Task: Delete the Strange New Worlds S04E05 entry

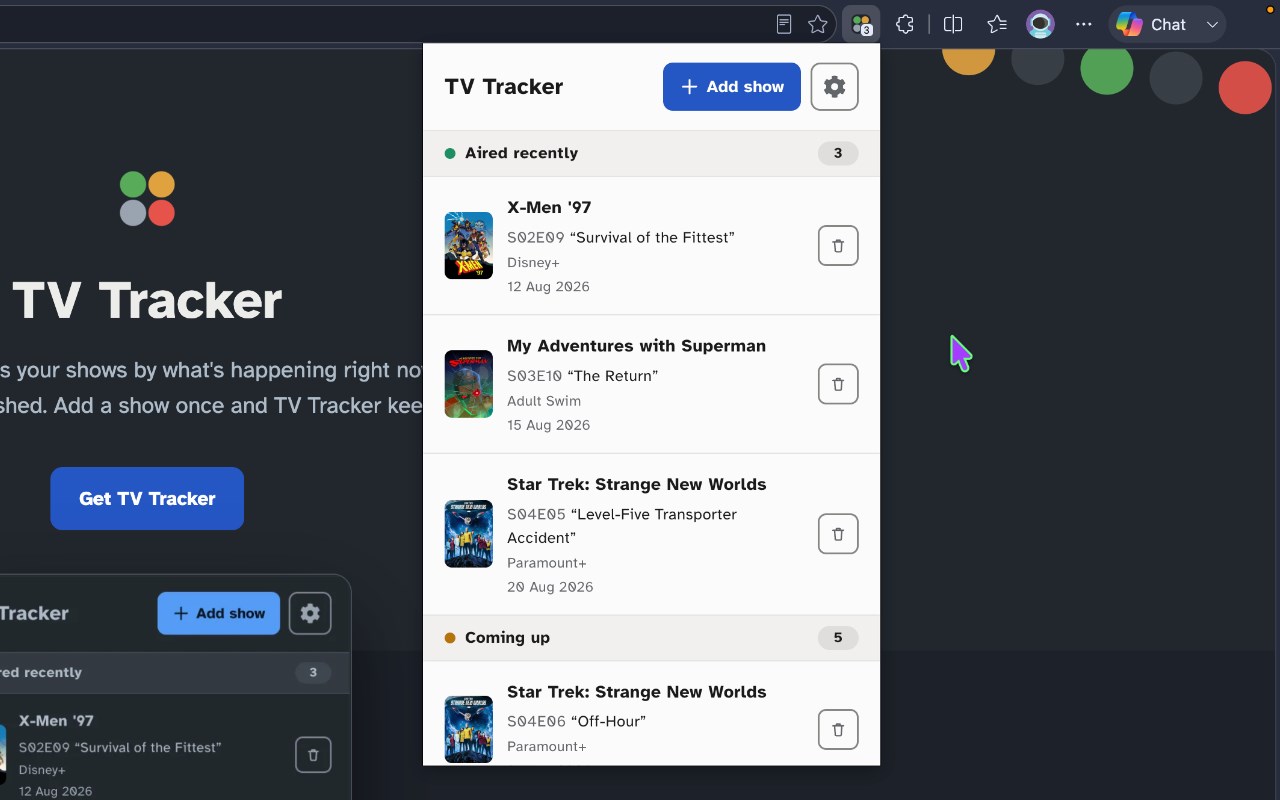Action: [838, 534]
